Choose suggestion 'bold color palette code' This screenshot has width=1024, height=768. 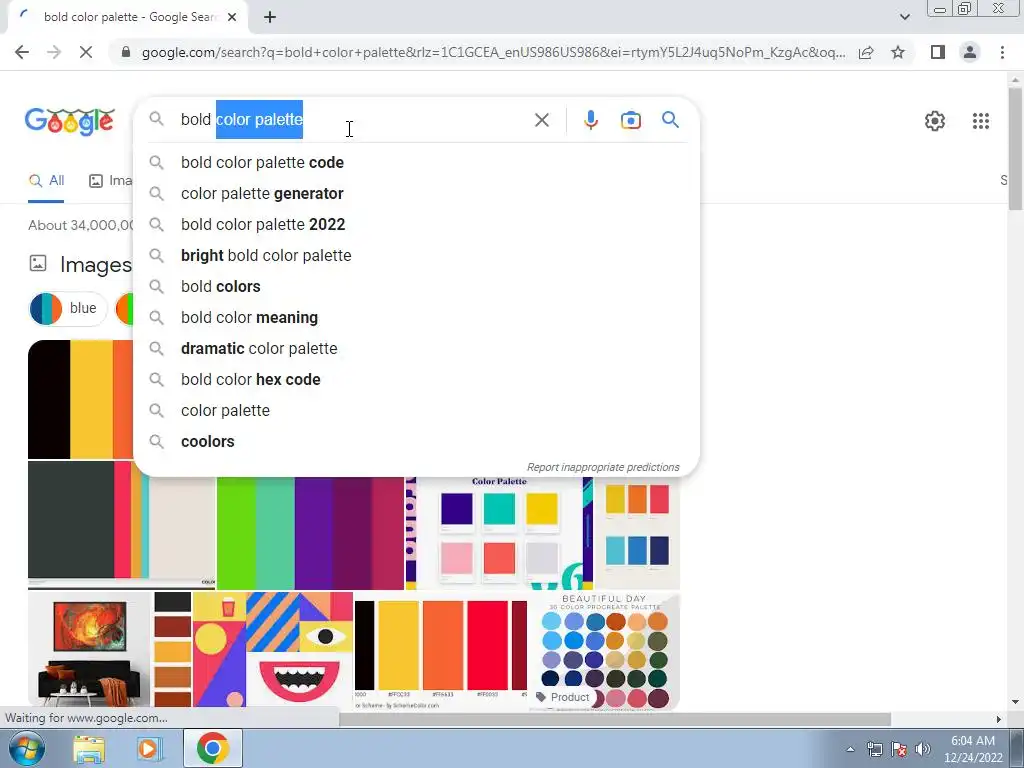click(x=417, y=163)
